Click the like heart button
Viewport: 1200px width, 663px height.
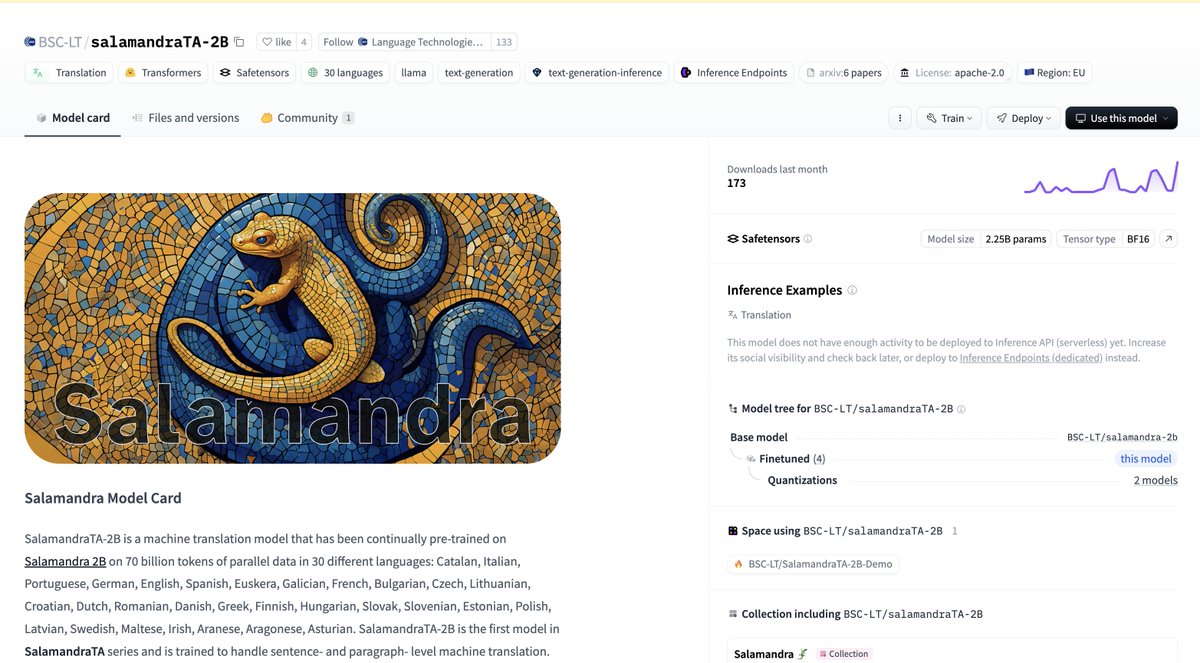[275, 42]
